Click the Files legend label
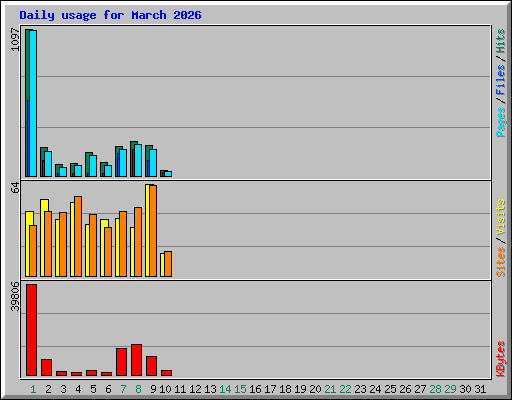The height and width of the screenshot is (400, 512). [501, 79]
